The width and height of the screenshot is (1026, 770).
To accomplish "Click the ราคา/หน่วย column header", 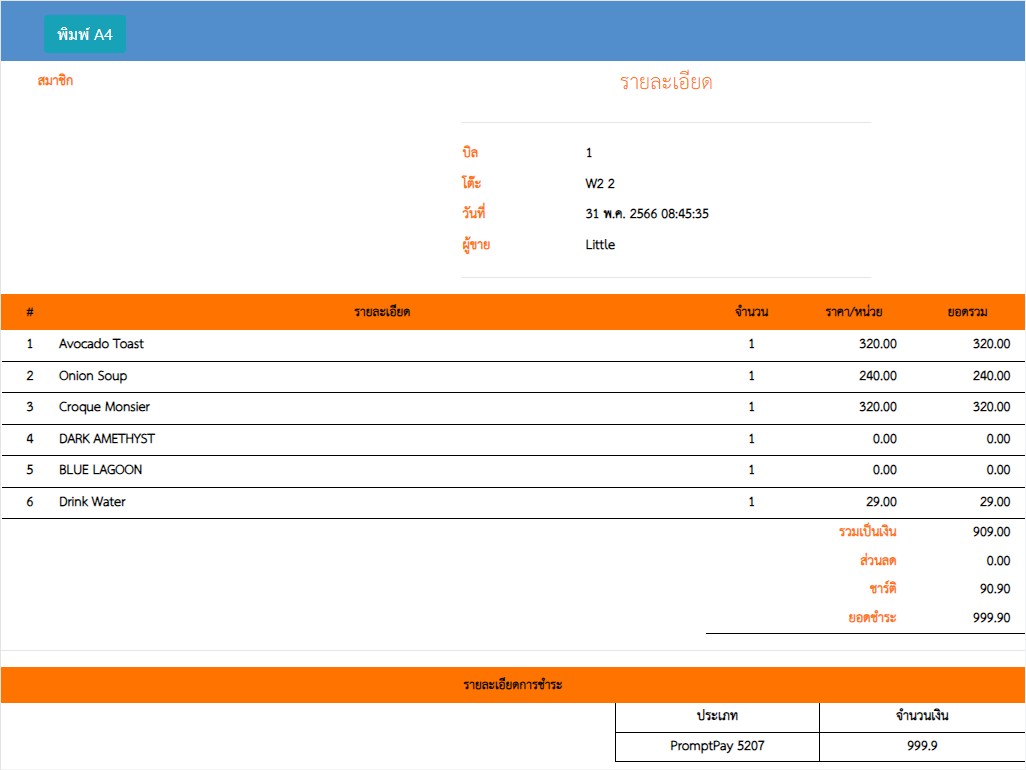I will [853, 312].
